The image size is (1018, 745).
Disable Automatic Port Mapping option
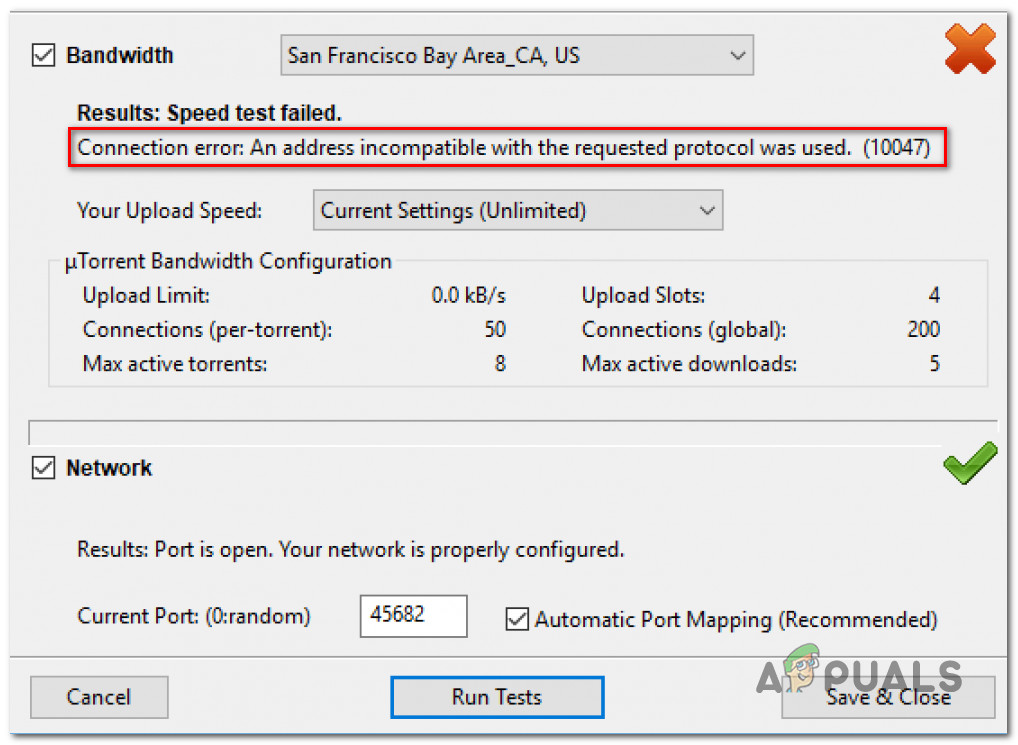[x=517, y=619]
